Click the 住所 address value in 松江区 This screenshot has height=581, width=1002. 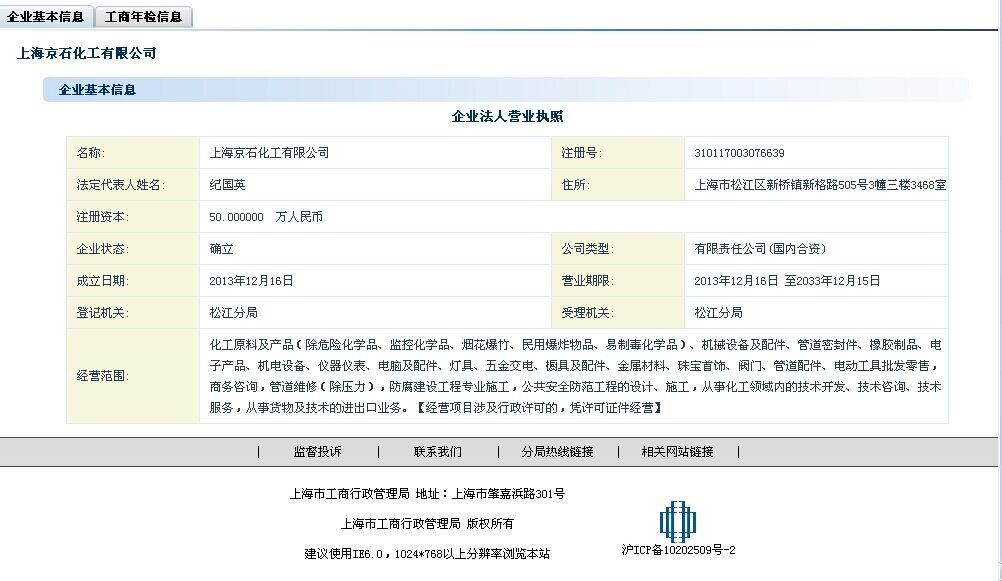[820, 185]
